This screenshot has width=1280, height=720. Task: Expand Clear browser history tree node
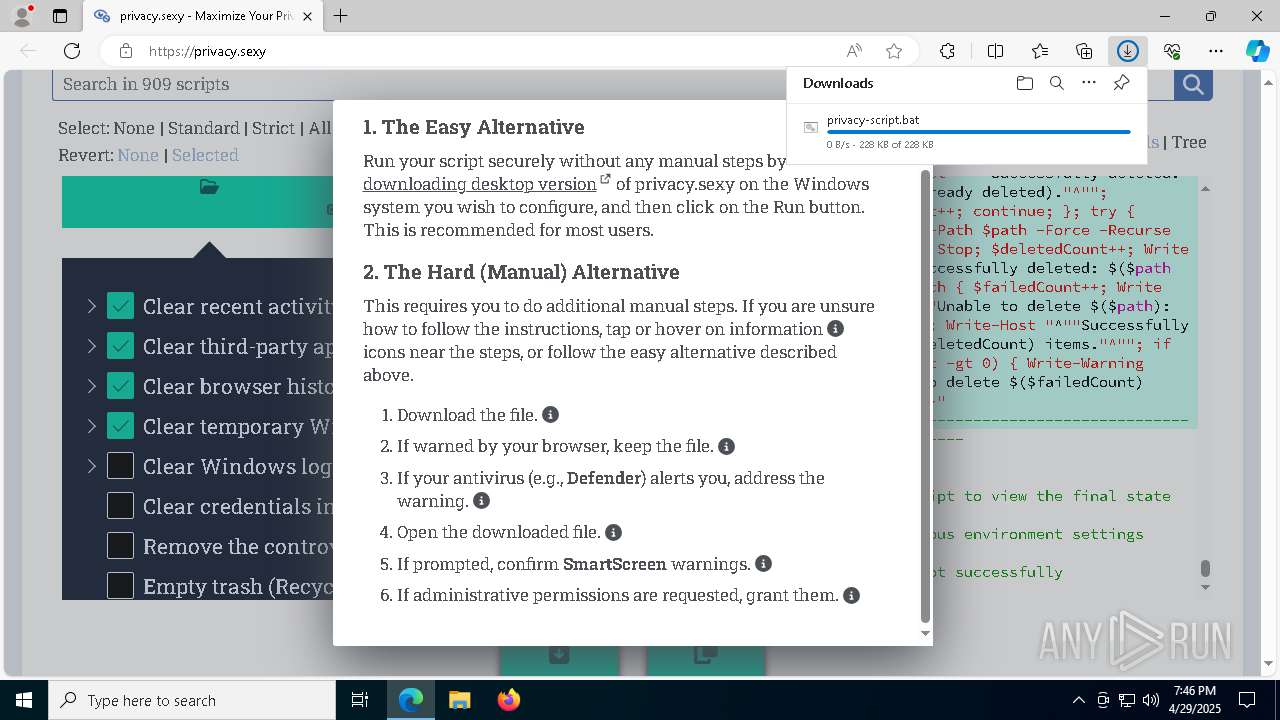pos(91,386)
